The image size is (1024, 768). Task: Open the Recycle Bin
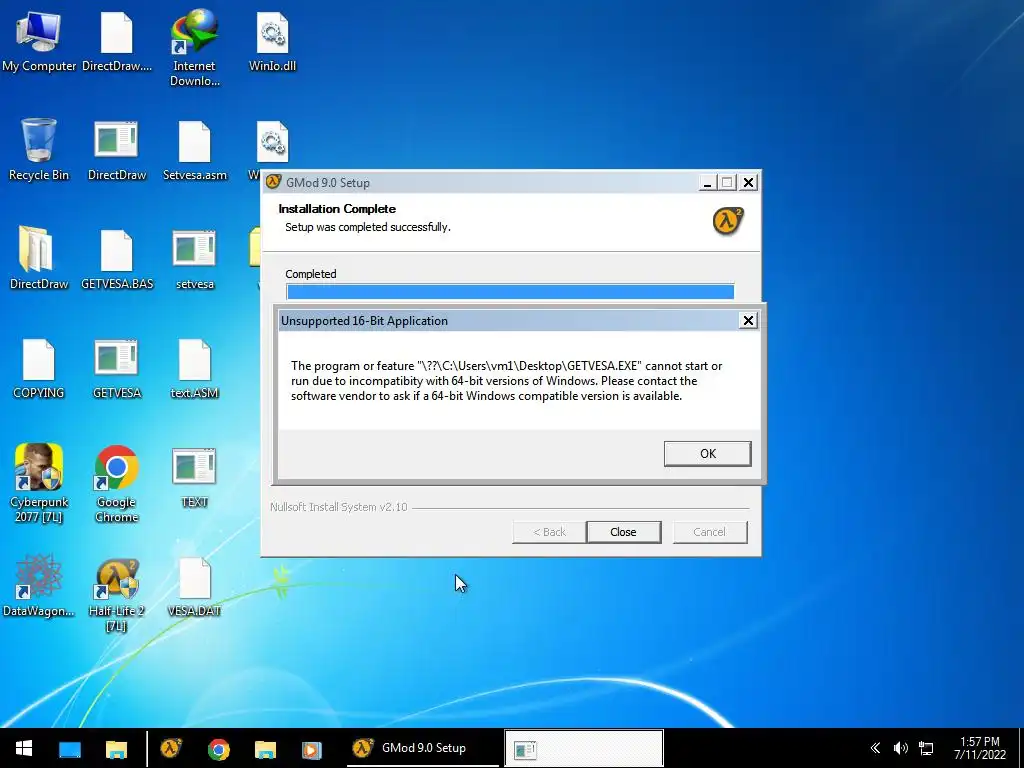pyautogui.click(x=39, y=150)
